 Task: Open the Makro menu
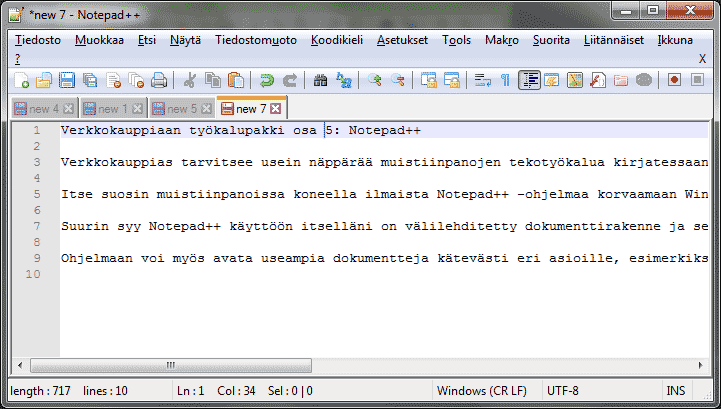pyautogui.click(x=502, y=40)
